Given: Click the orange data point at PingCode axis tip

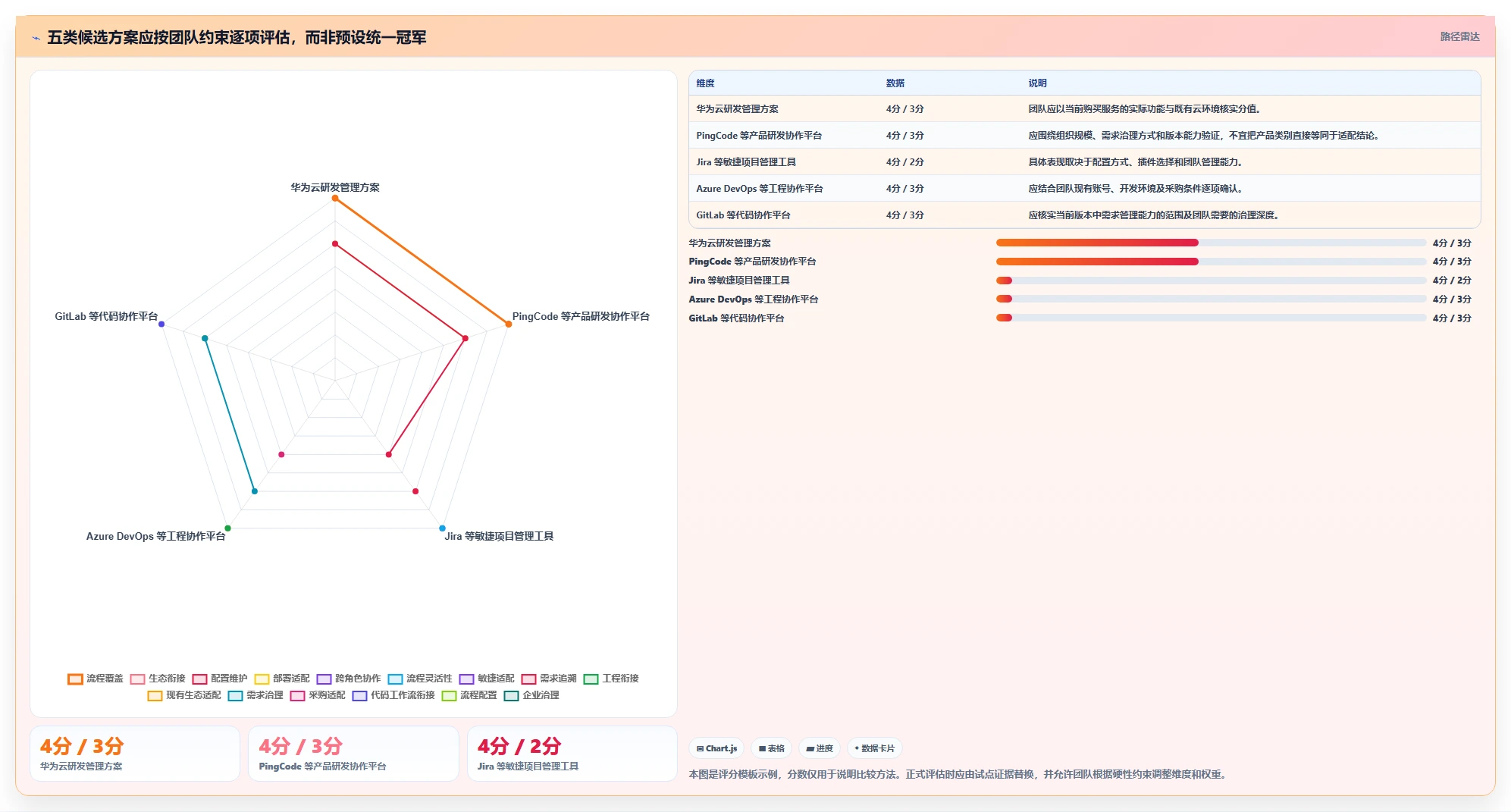Looking at the screenshot, I should click(x=509, y=324).
